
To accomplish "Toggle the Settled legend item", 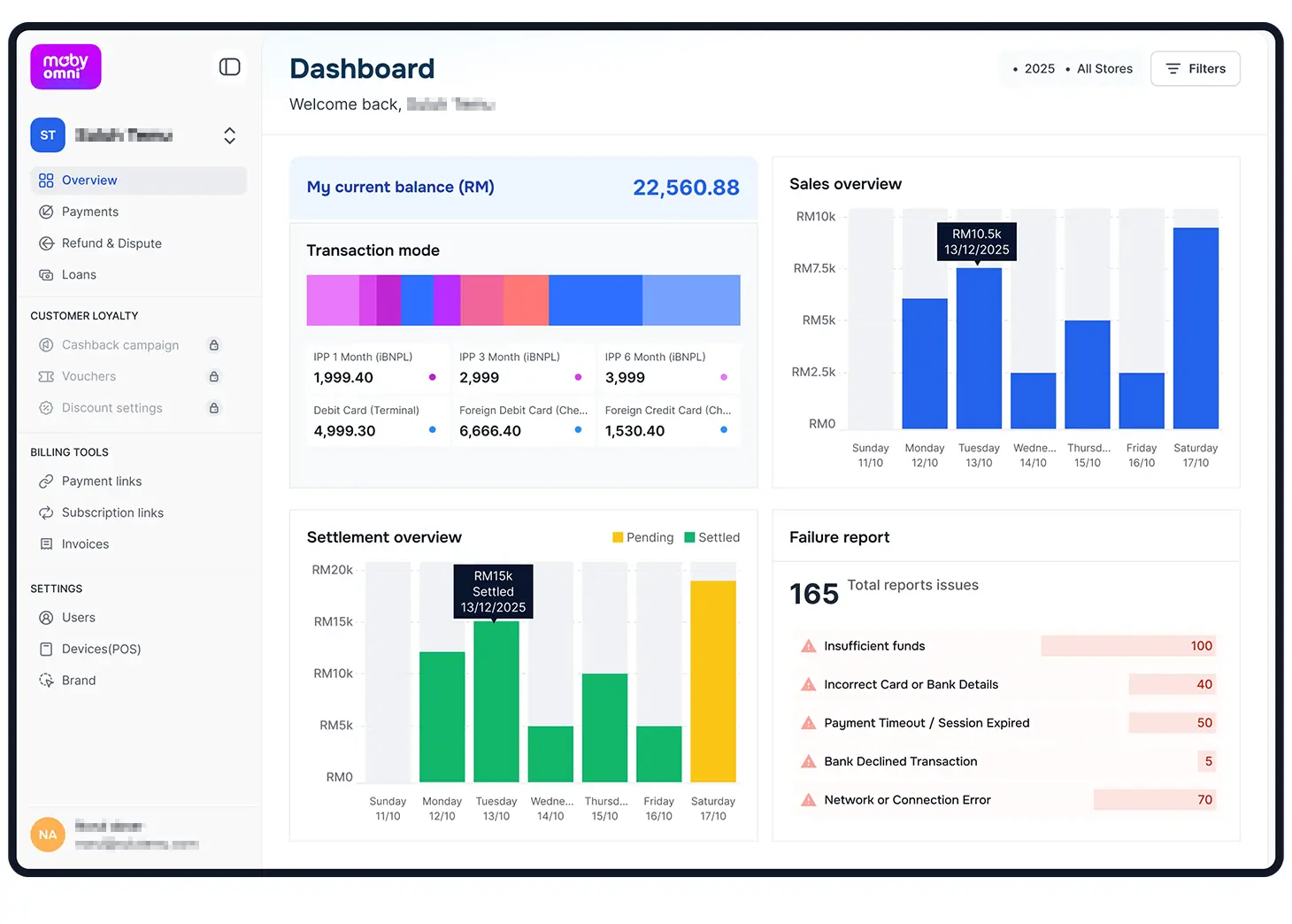I will pyautogui.click(x=712, y=538).
